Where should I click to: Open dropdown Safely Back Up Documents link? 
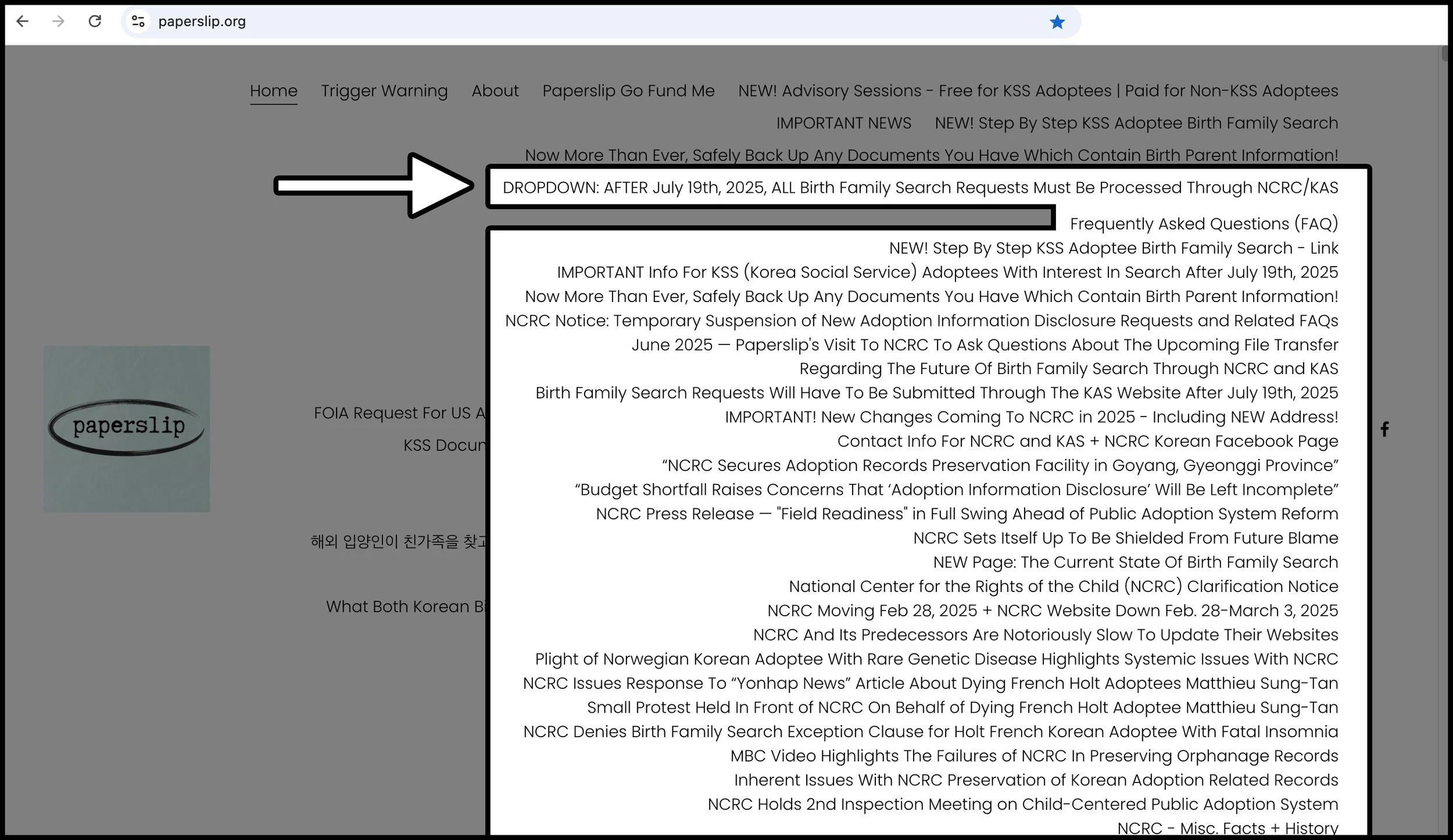[932, 296]
